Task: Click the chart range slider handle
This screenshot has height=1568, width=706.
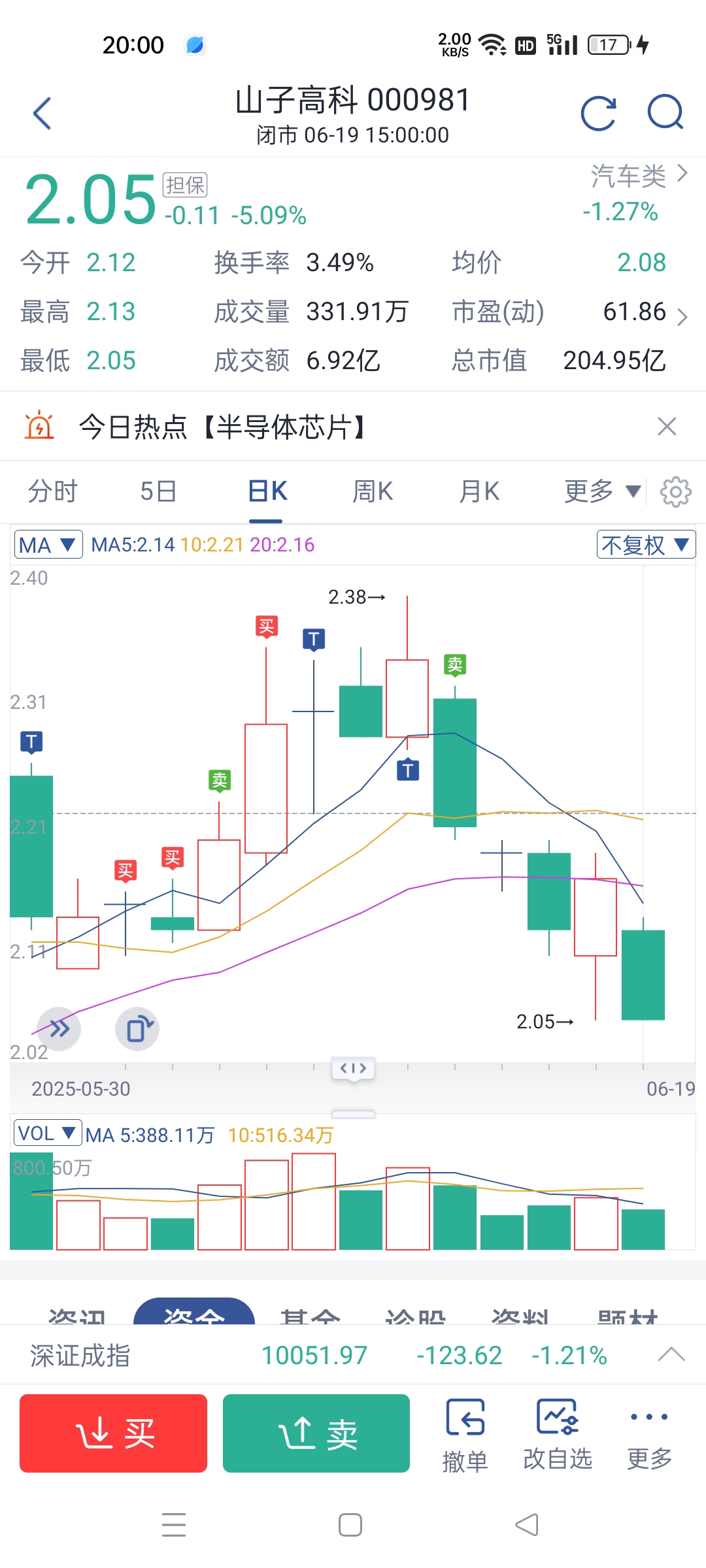Action: point(353,1068)
